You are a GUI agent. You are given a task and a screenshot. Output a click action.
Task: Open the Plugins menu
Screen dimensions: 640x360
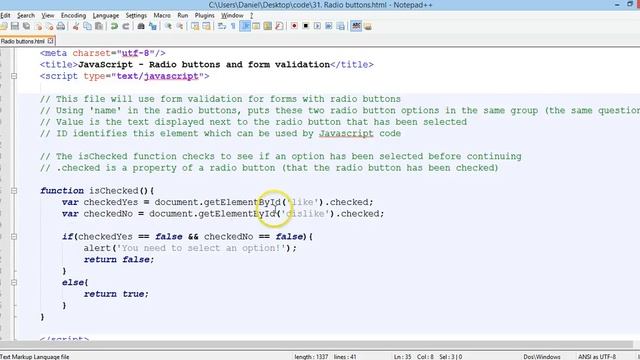[x=204, y=16]
